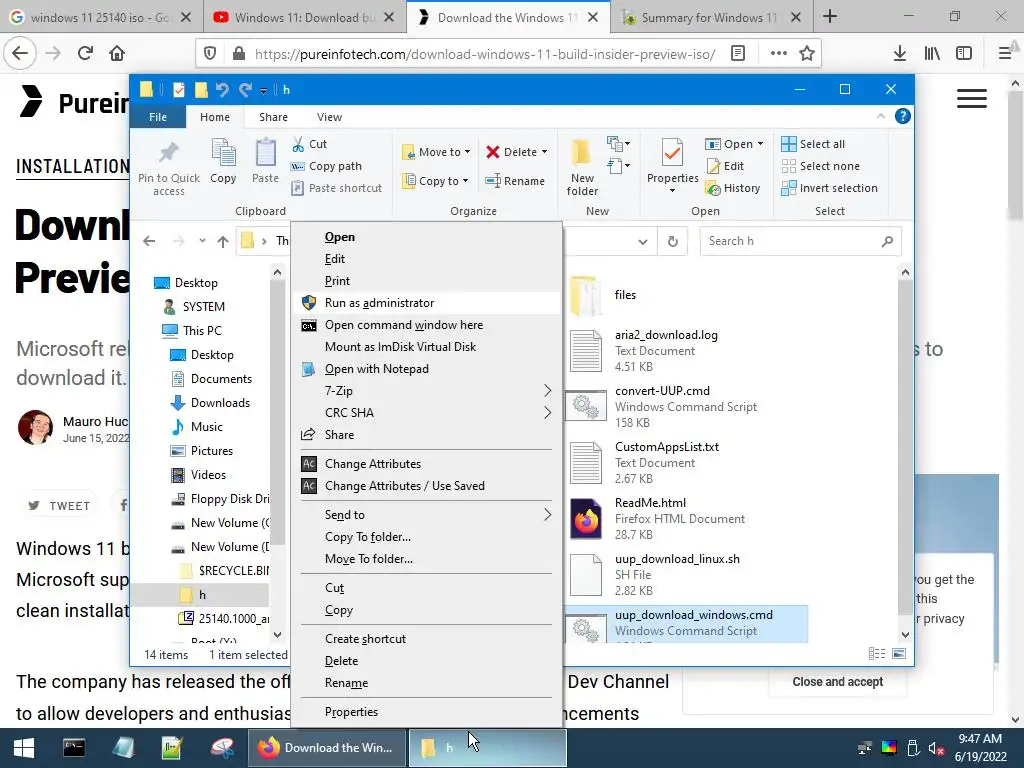Image resolution: width=1024 pixels, height=768 pixels.
Task: Click Run as administrator in context menu
Action: [427, 302]
